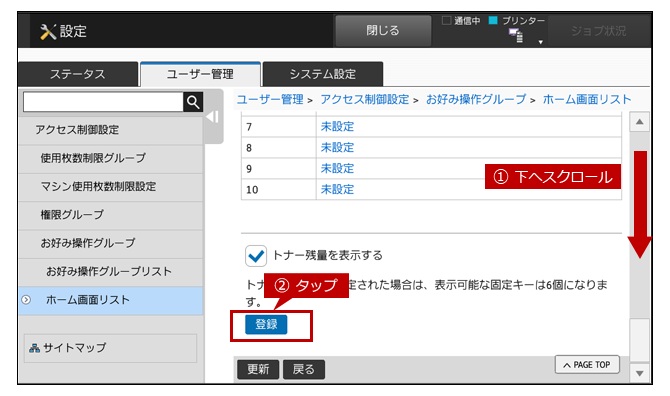Click the sitemap icon
Viewport: 670px width, 396px height.
[x=34, y=349]
